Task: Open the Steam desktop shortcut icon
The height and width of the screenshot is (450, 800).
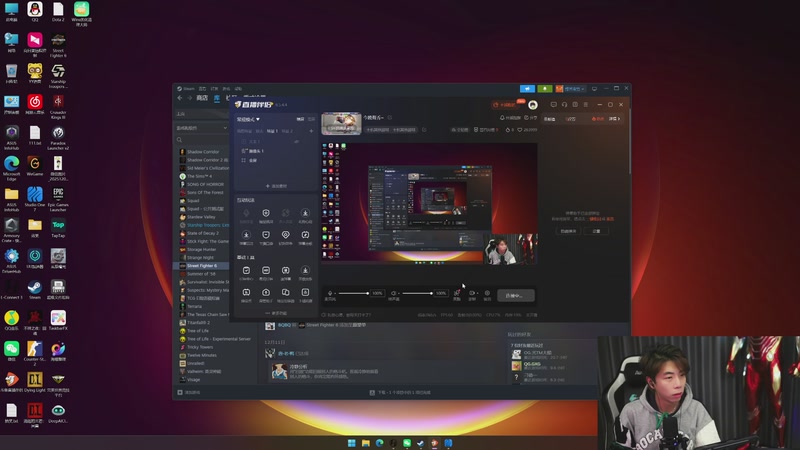Action: tap(35, 289)
